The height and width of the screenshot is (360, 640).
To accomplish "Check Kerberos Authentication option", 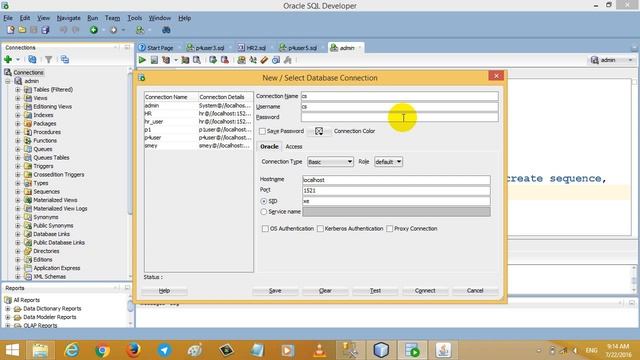I will 320,229.
